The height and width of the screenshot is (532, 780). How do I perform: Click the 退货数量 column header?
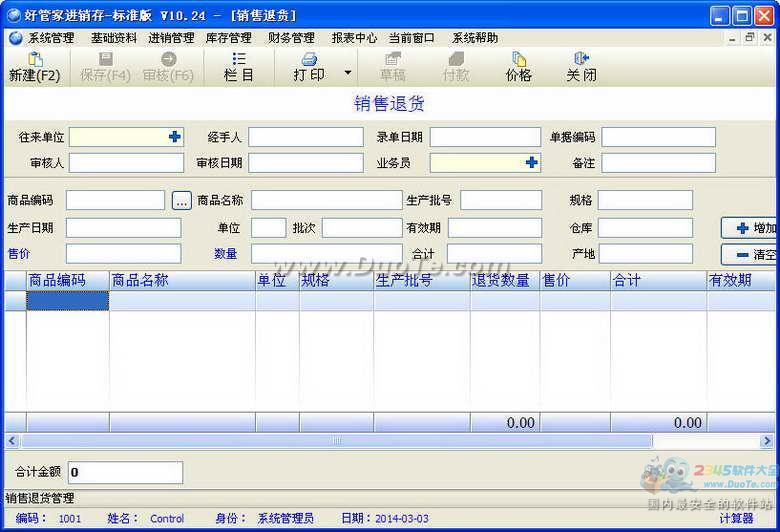click(505, 281)
